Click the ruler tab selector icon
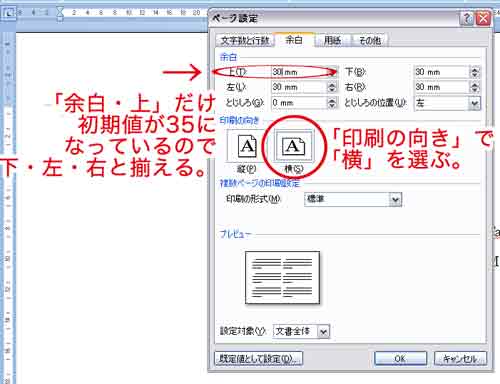The image size is (500, 384). 8,13
